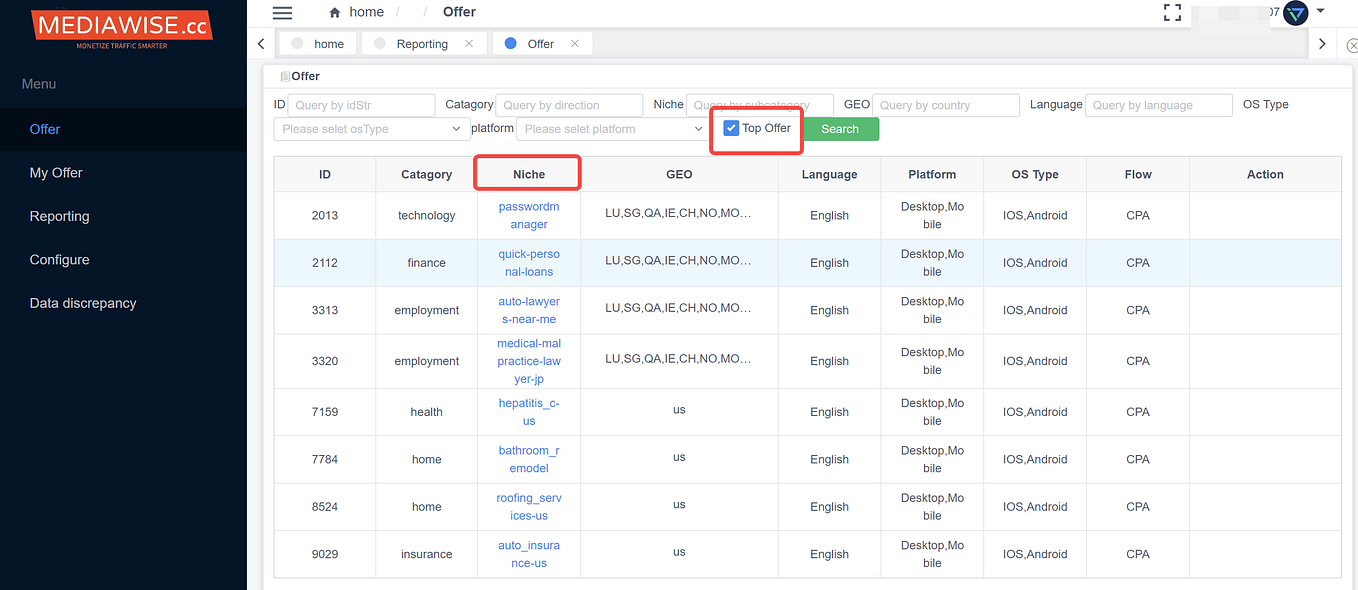Open Data discrepancy in sidebar

tap(83, 303)
